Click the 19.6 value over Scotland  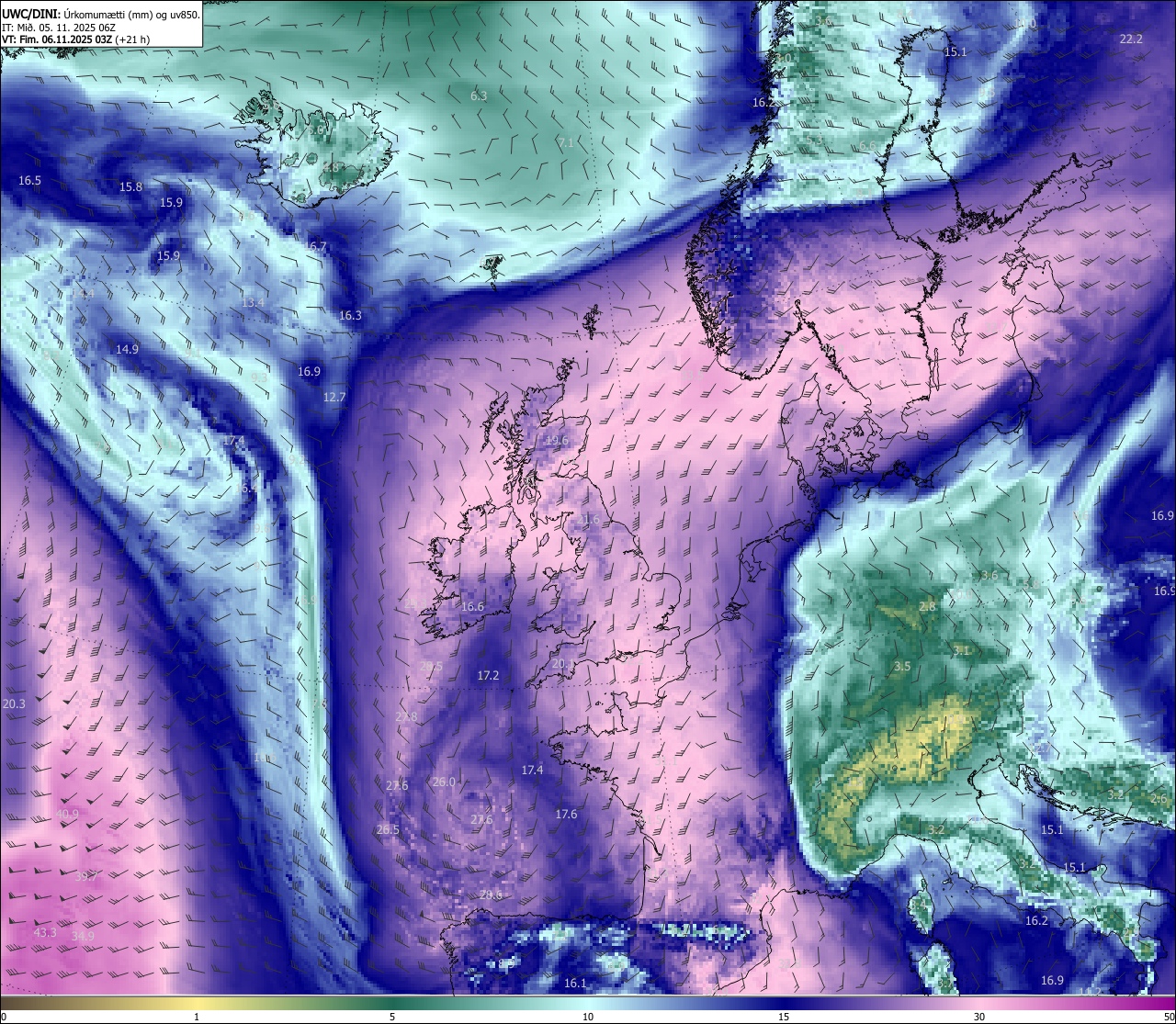(557, 440)
